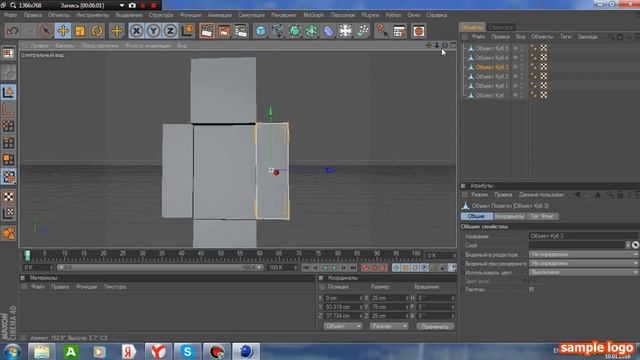This screenshot has height=360, width=640.
Task: Open the light objects icon
Action: (362, 31)
